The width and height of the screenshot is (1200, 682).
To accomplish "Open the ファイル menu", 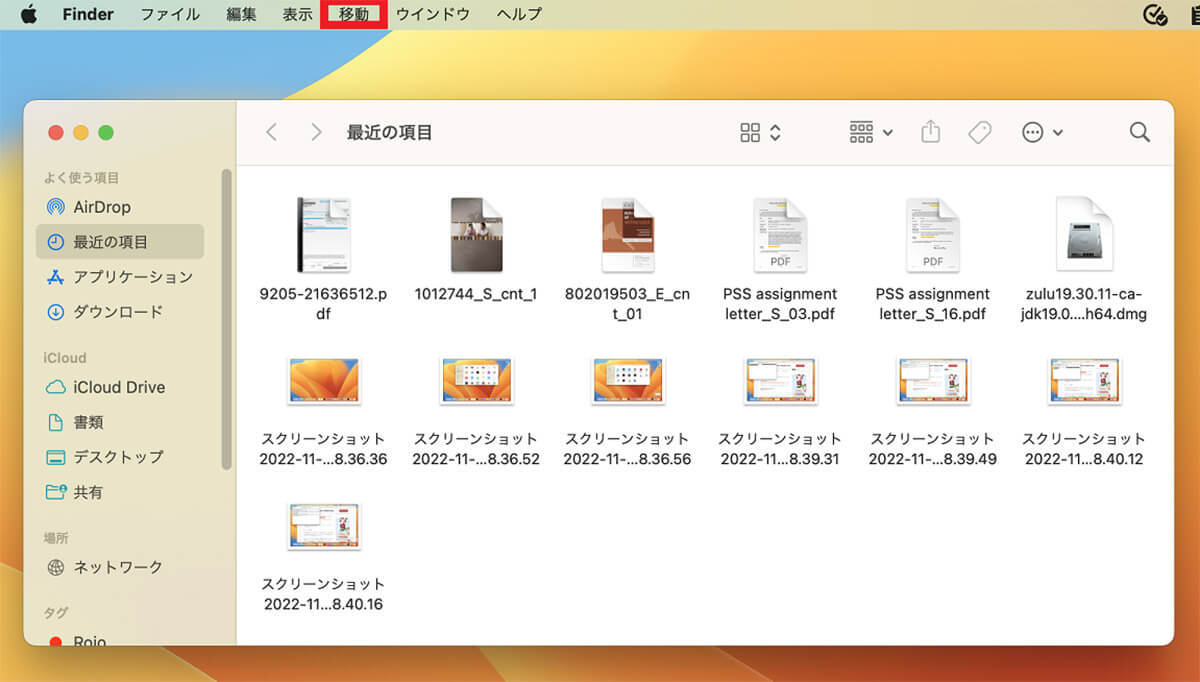I will tap(170, 14).
